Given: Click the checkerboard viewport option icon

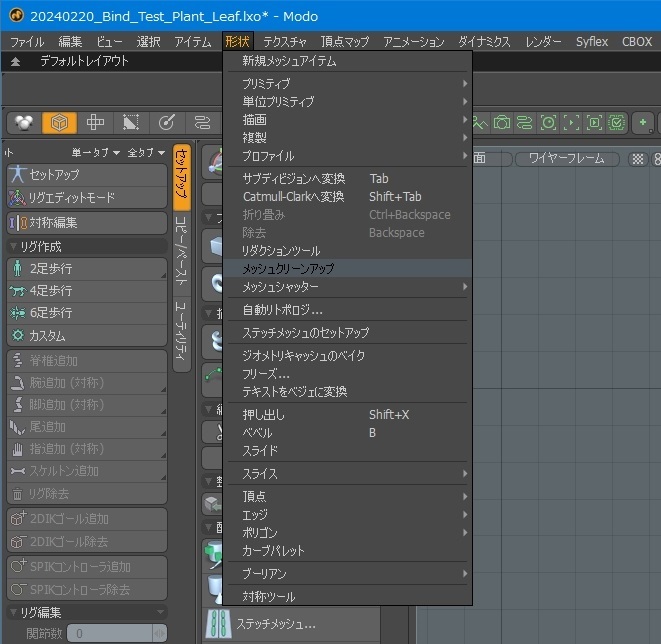Looking at the screenshot, I should click(x=638, y=159).
